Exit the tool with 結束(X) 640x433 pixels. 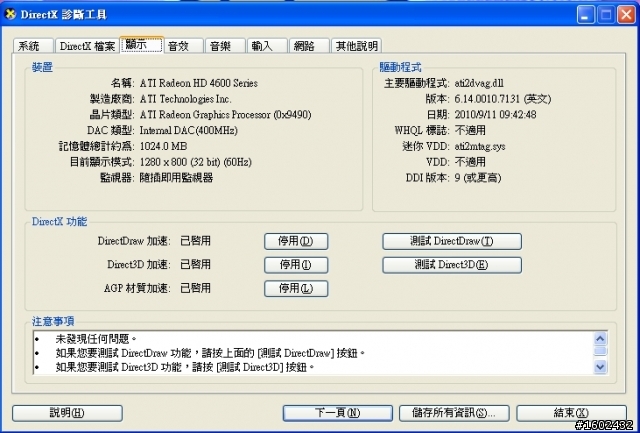click(571, 413)
